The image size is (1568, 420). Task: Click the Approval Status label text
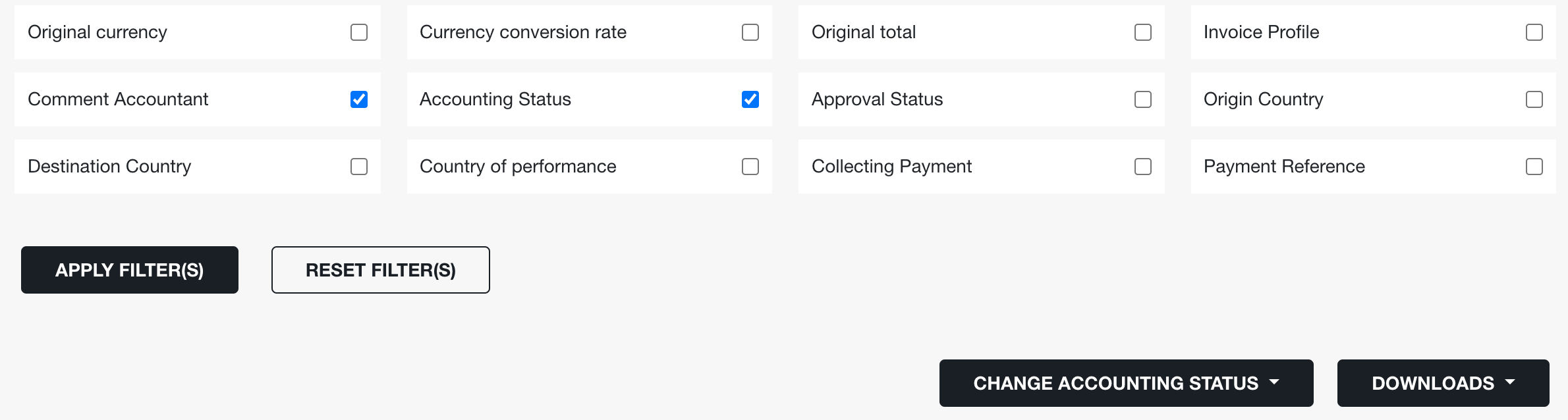(x=877, y=99)
